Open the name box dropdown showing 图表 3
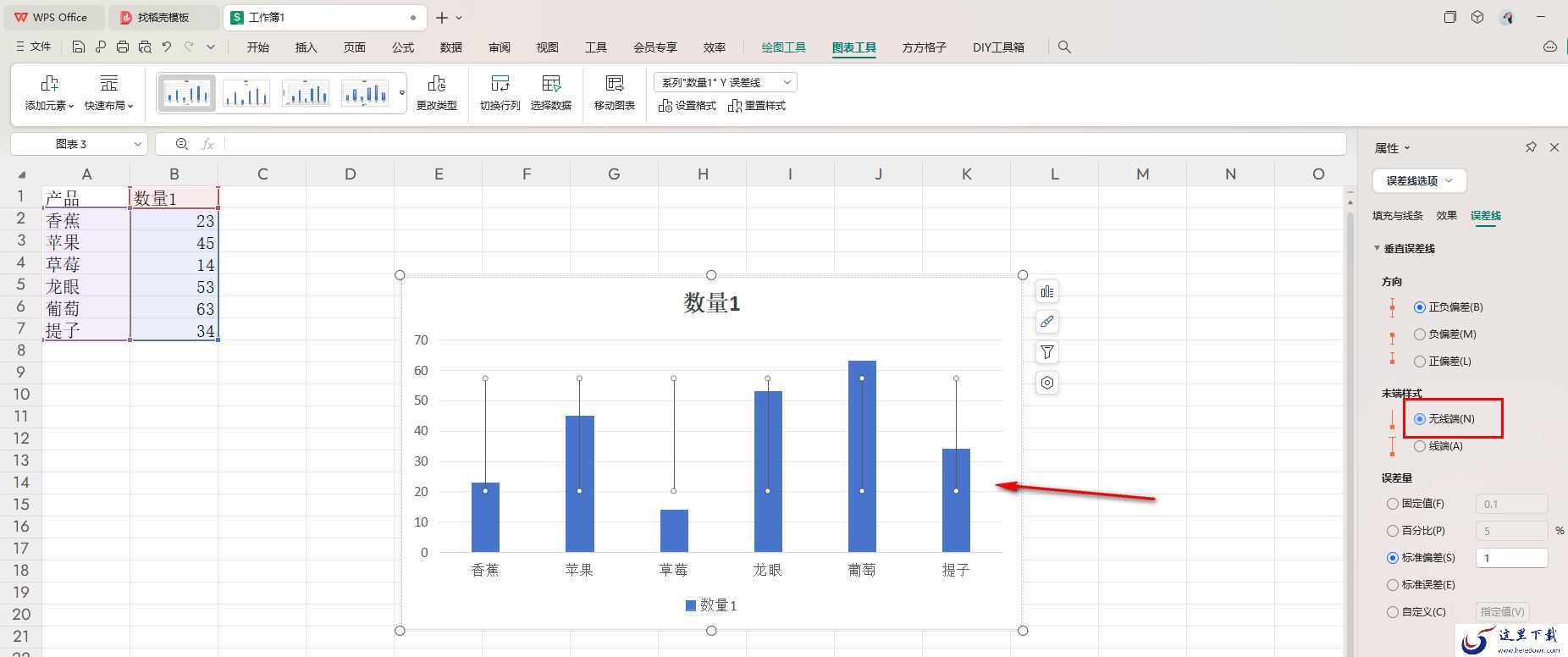The height and width of the screenshot is (657, 1568). (137, 145)
